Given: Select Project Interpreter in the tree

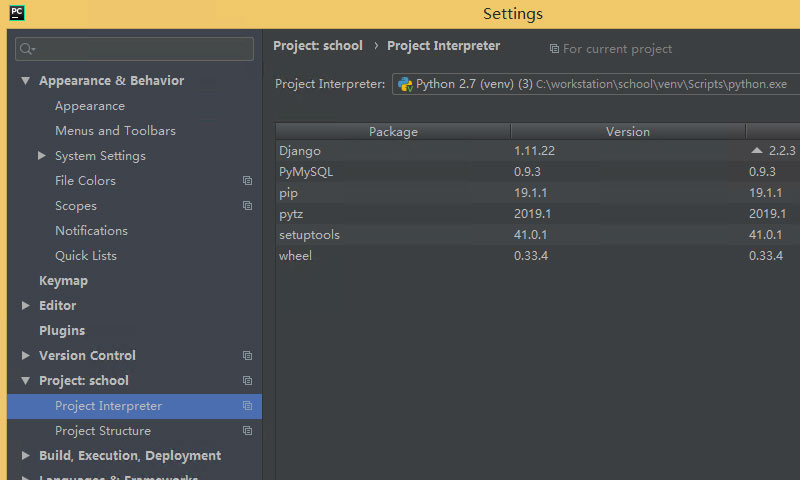Looking at the screenshot, I should (x=134, y=406).
